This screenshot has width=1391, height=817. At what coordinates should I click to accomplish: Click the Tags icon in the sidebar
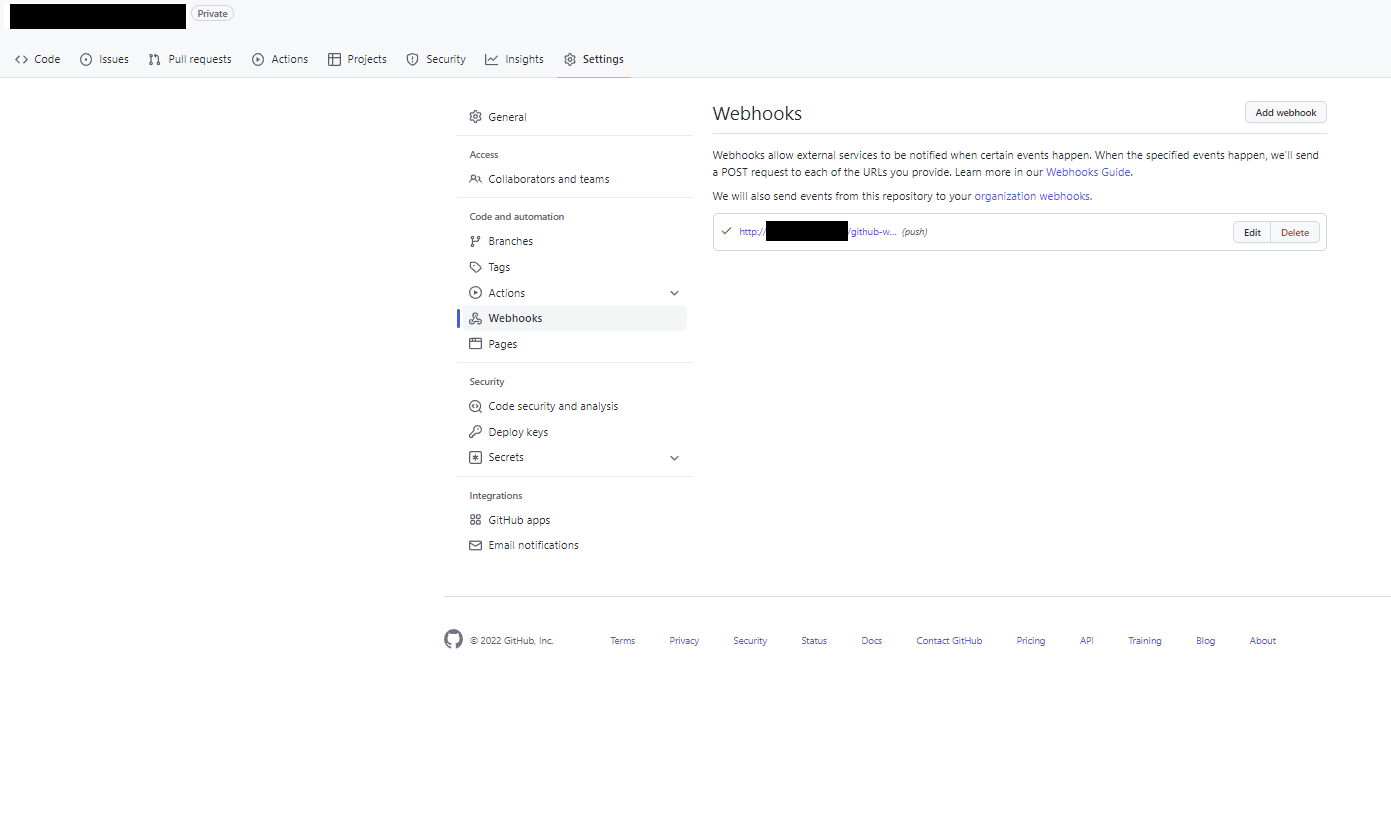tap(476, 267)
